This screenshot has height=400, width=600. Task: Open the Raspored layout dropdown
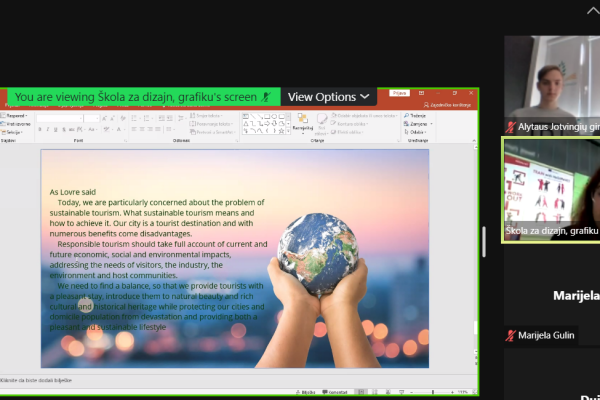click(14, 116)
